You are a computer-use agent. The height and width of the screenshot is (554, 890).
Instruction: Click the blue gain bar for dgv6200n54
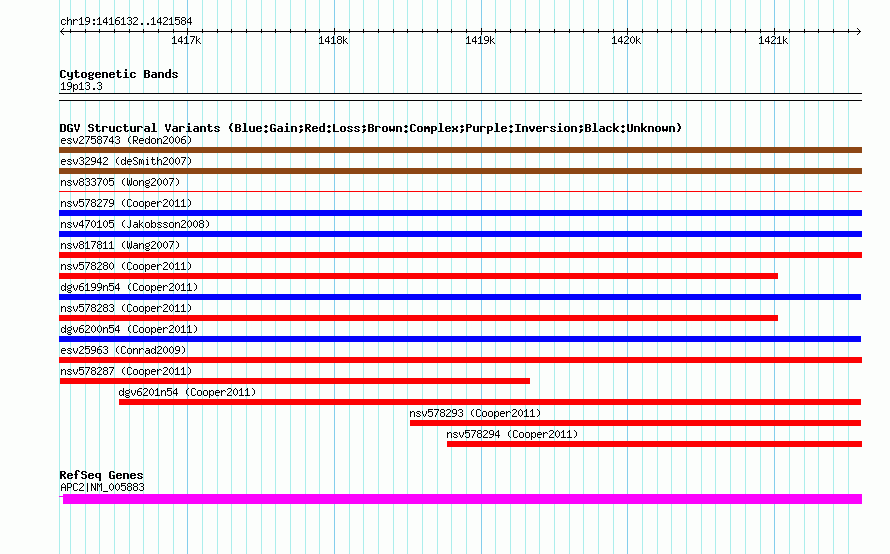[x=460, y=339]
